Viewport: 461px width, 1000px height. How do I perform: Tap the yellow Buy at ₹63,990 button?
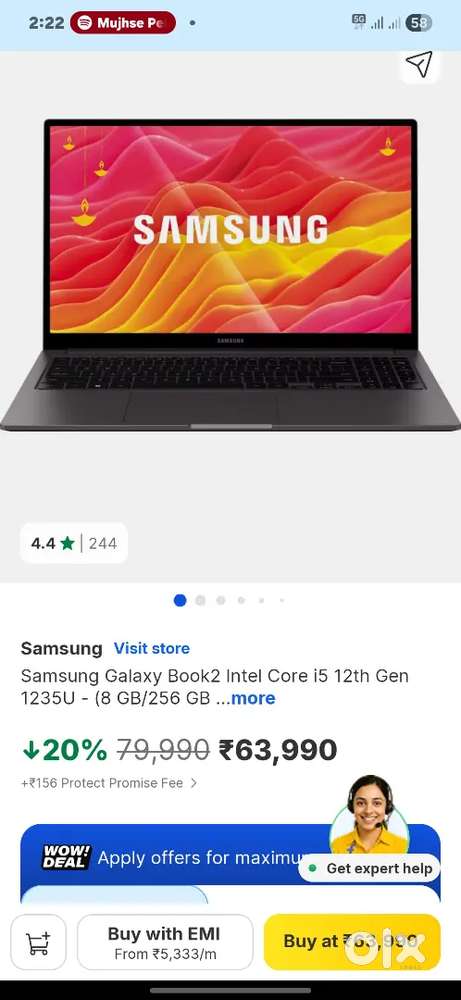352,943
